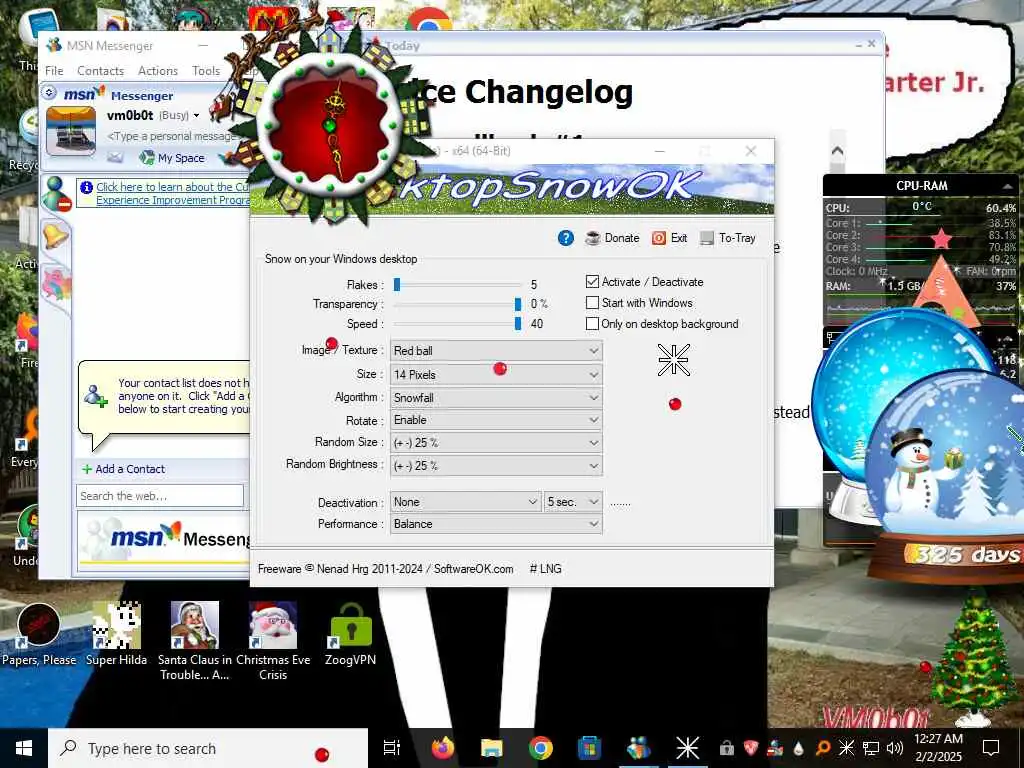The width and height of the screenshot is (1024, 768).
Task: Open Tools menu in MSN Messenger
Action: (206, 71)
